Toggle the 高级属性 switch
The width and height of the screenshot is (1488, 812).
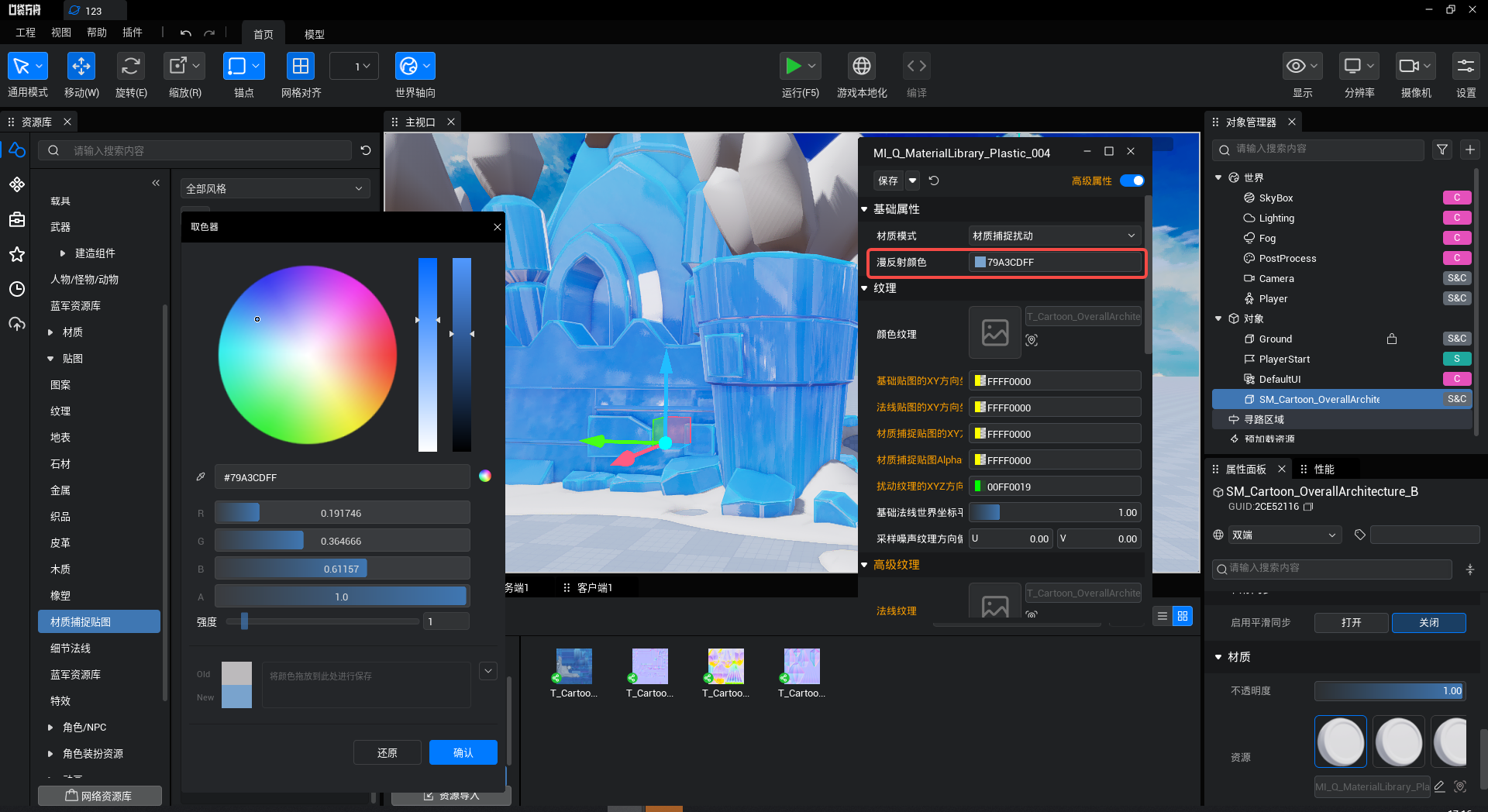(x=1132, y=181)
